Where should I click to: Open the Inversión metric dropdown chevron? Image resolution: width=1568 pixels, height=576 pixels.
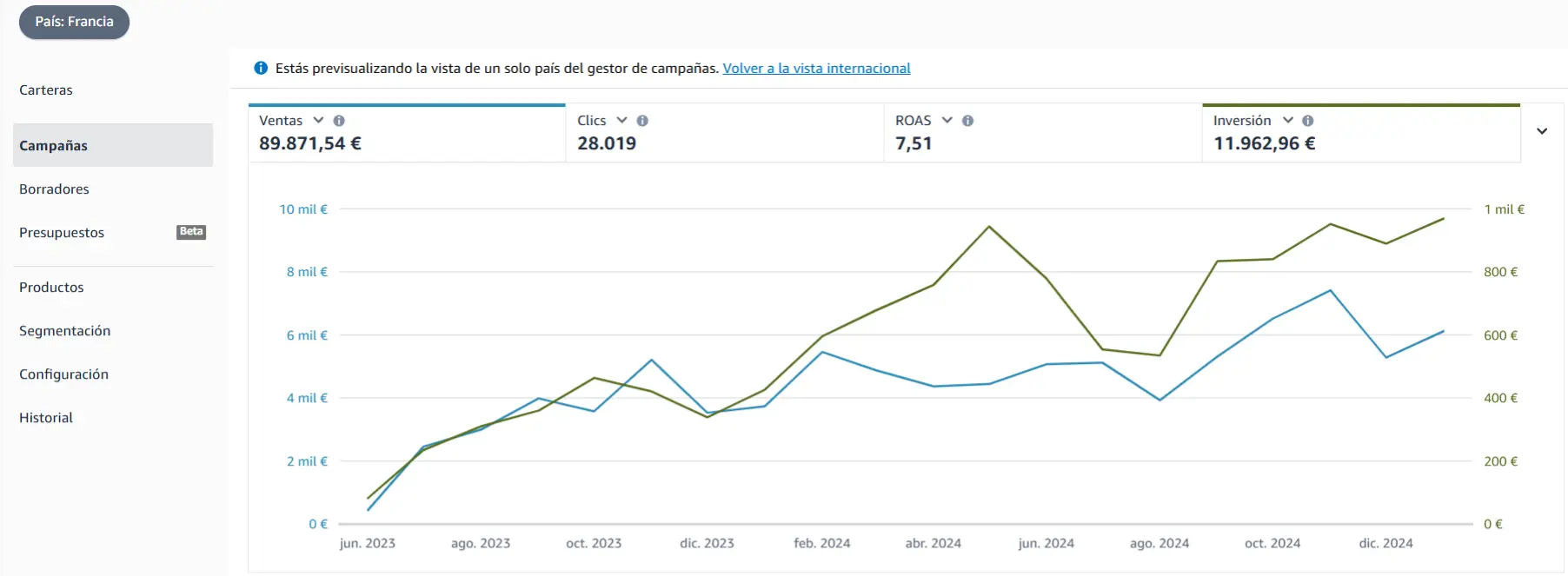click(1287, 120)
